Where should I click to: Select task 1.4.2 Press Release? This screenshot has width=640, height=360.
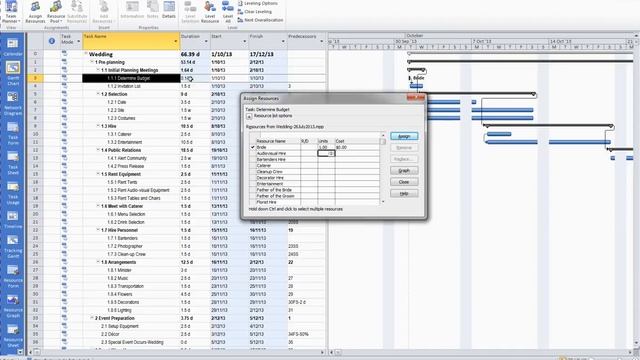[x=127, y=166]
